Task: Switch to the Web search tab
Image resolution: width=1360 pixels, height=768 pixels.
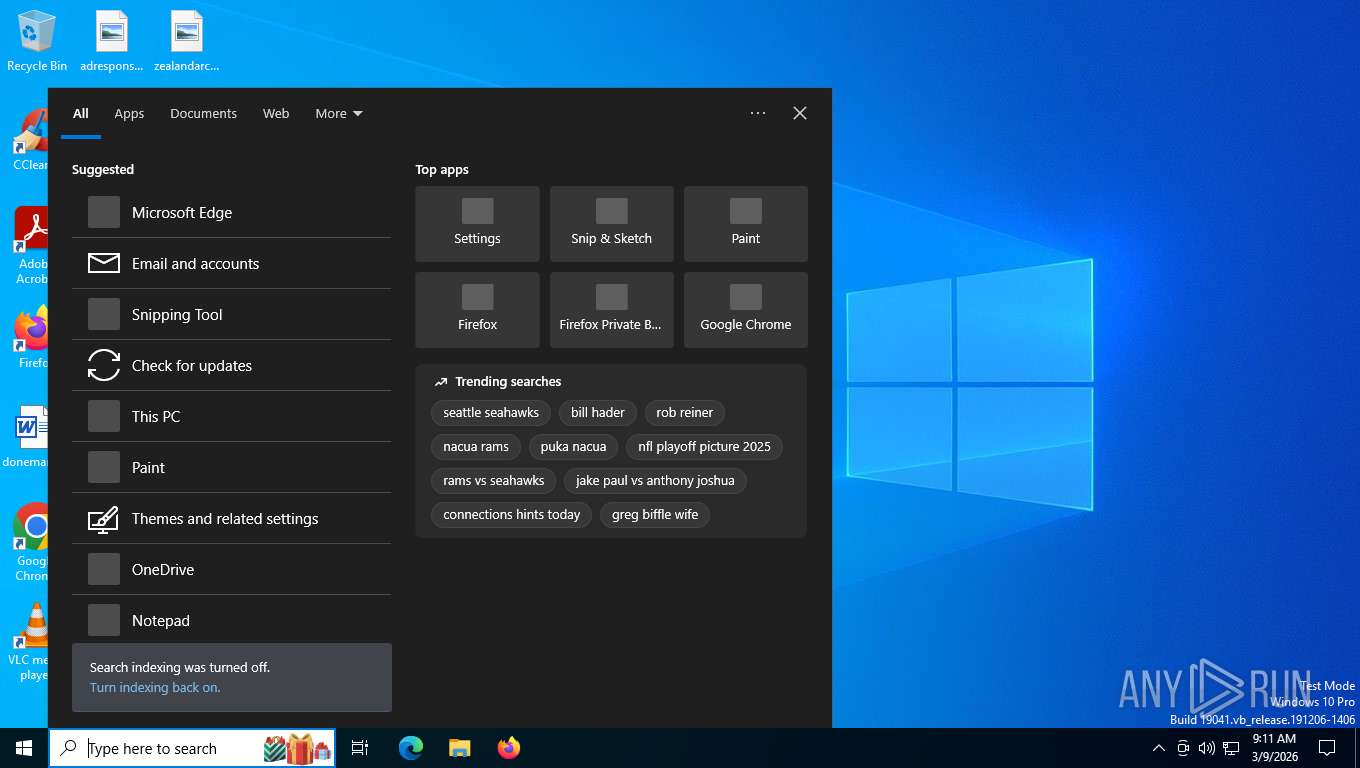Action: pyautogui.click(x=276, y=113)
